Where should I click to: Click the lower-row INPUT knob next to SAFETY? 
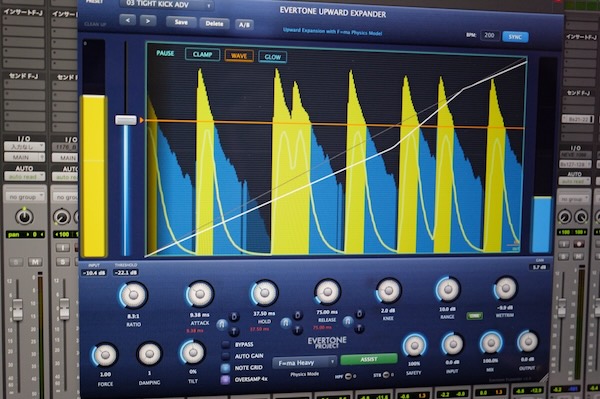coord(453,345)
